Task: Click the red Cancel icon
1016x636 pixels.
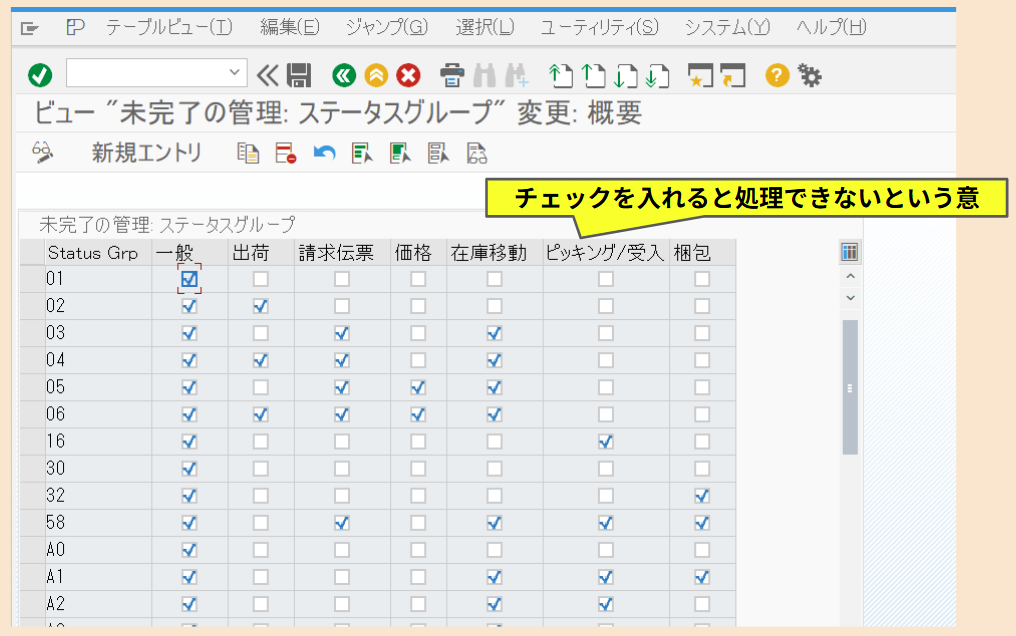Action: click(x=408, y=76)
